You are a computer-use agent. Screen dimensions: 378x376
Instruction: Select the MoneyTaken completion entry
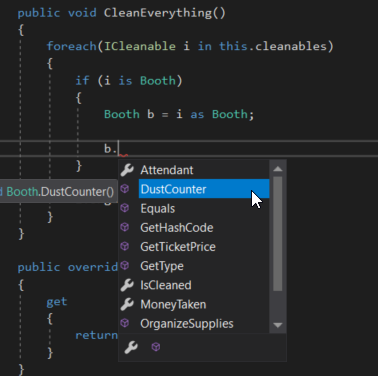(173, 304)
